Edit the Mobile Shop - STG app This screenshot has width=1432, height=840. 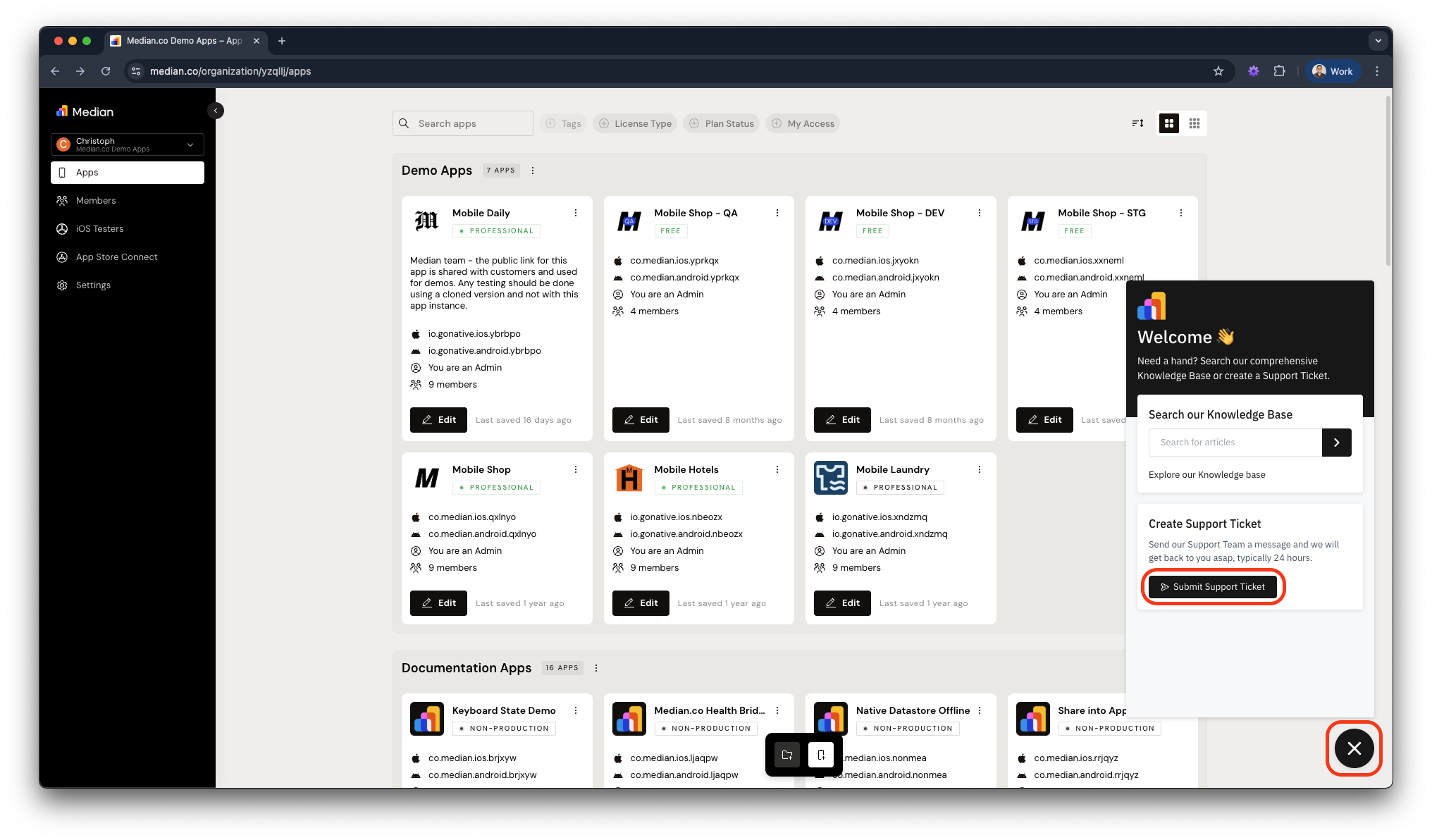(x=1044, y=420)
